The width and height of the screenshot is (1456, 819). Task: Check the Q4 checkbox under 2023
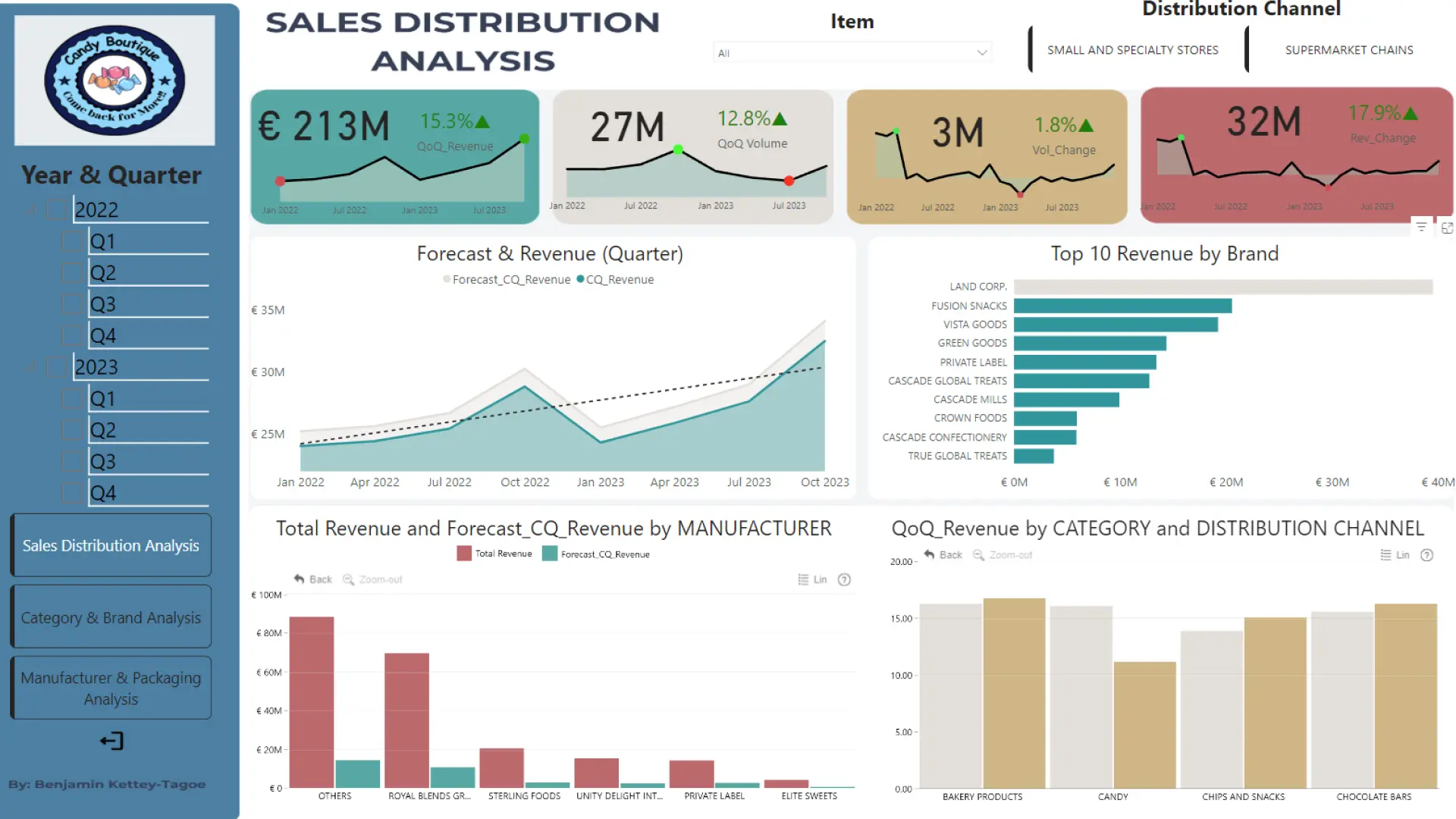(x=73, y=494)
